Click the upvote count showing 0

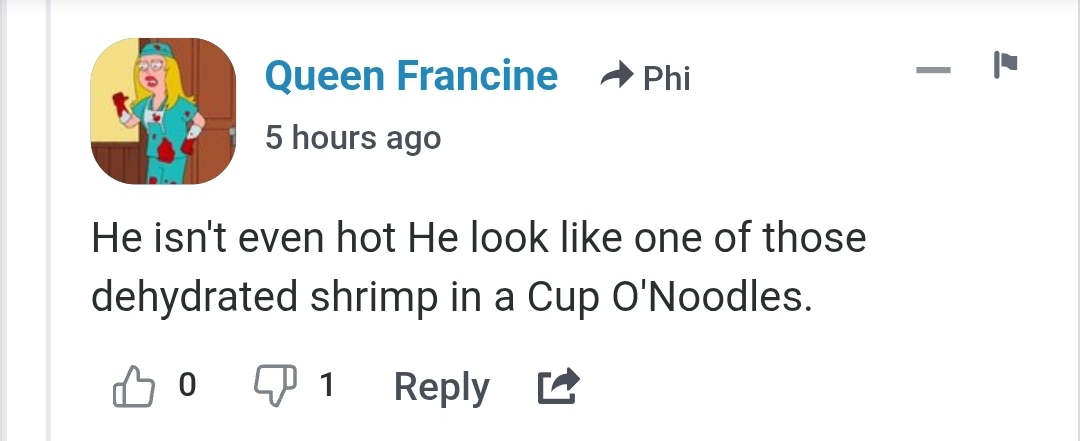tap(187, 384)
